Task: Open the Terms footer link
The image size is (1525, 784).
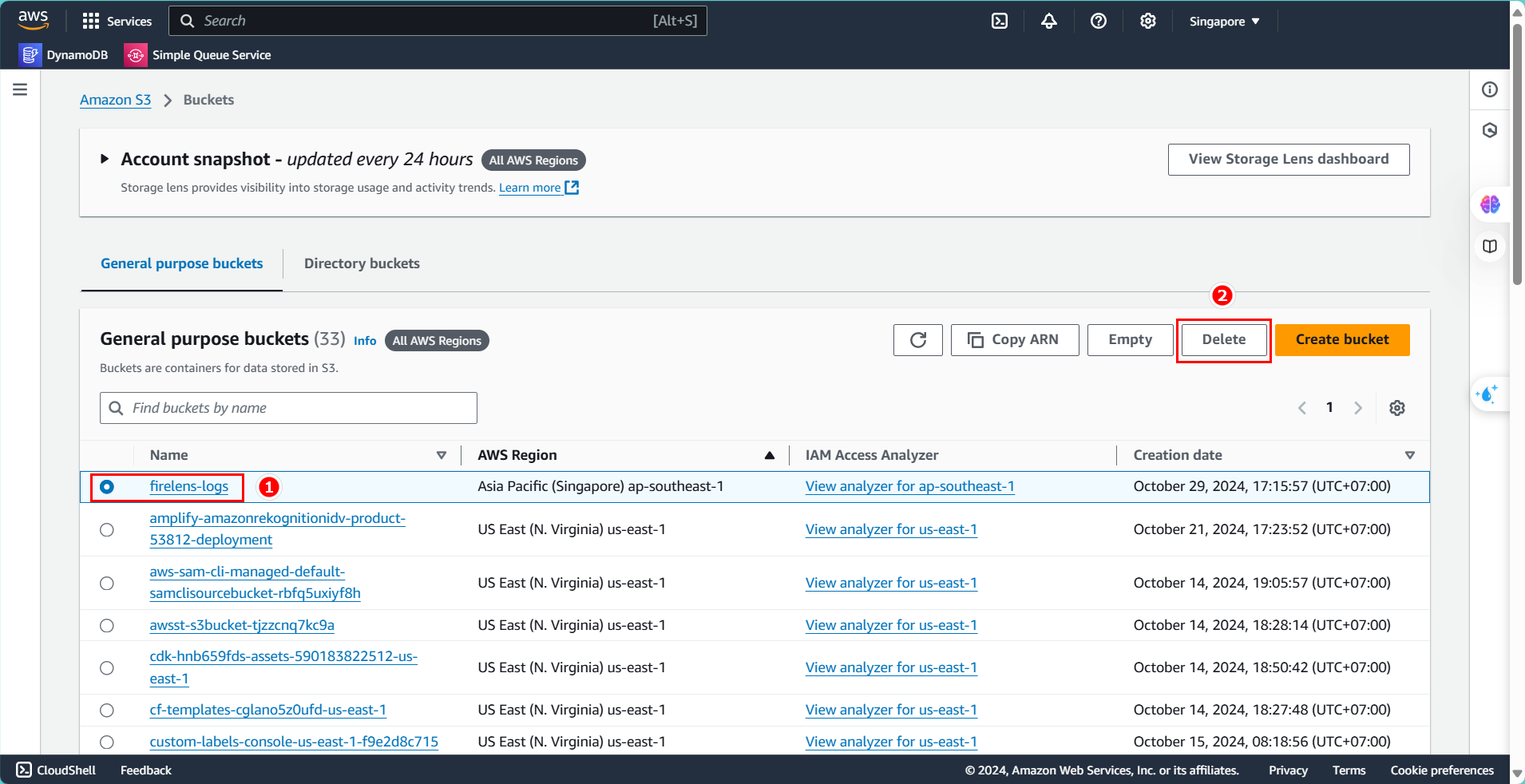Action: point(1349,770)
